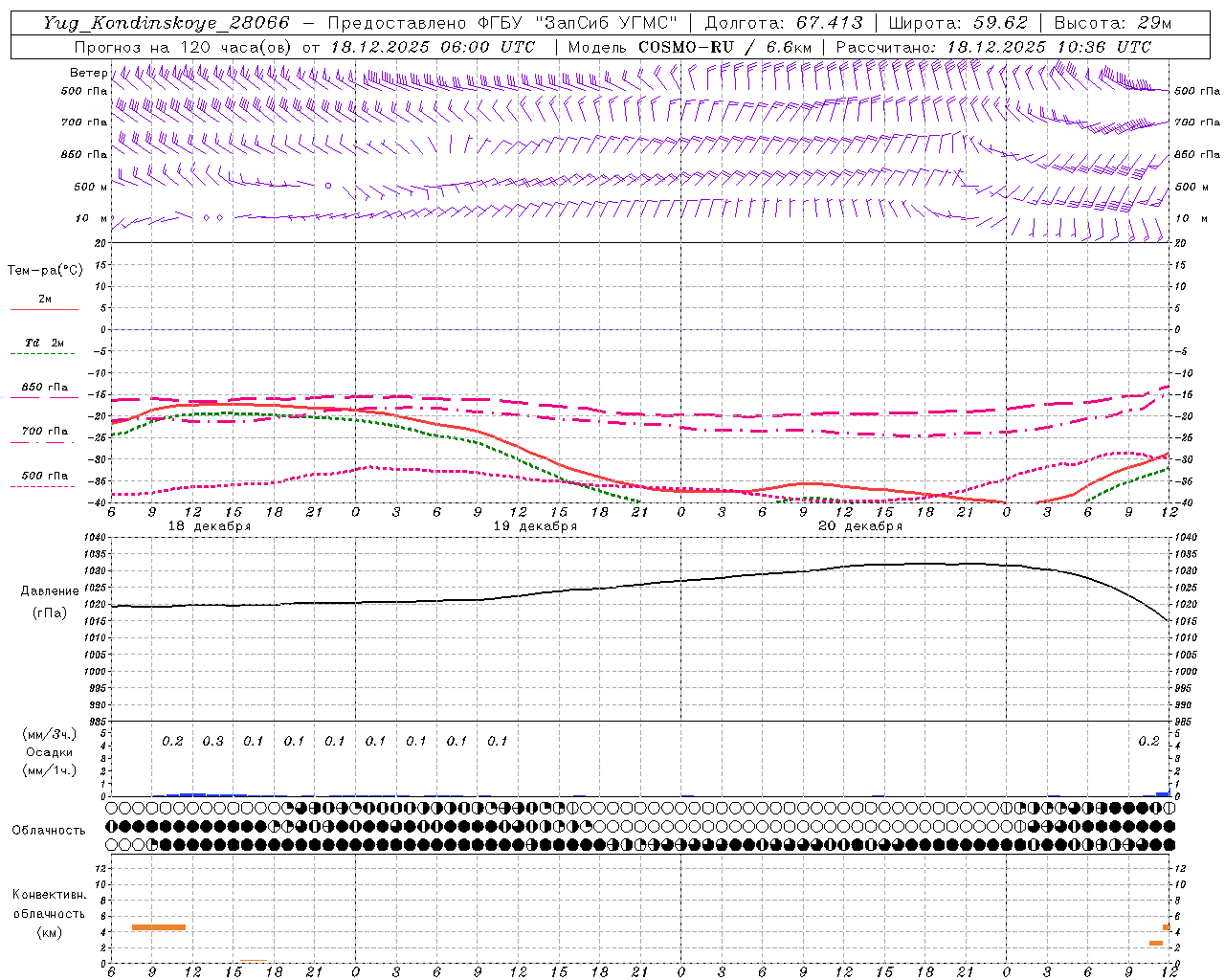Click the Широта: 59.62 header field
Image resolution: width=1225 pixels, height=980 pixels.
(958, 23)
